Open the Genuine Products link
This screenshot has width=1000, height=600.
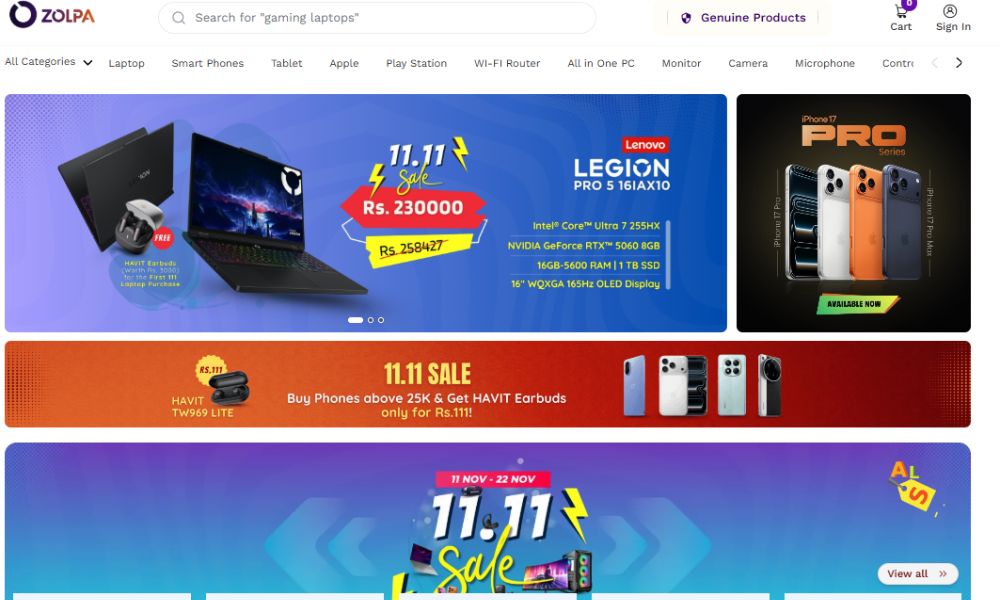[744, 18]
